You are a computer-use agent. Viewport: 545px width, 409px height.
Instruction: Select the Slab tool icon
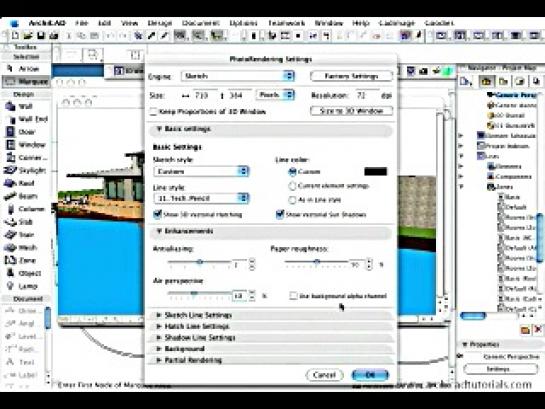click(x=10, y=222)
